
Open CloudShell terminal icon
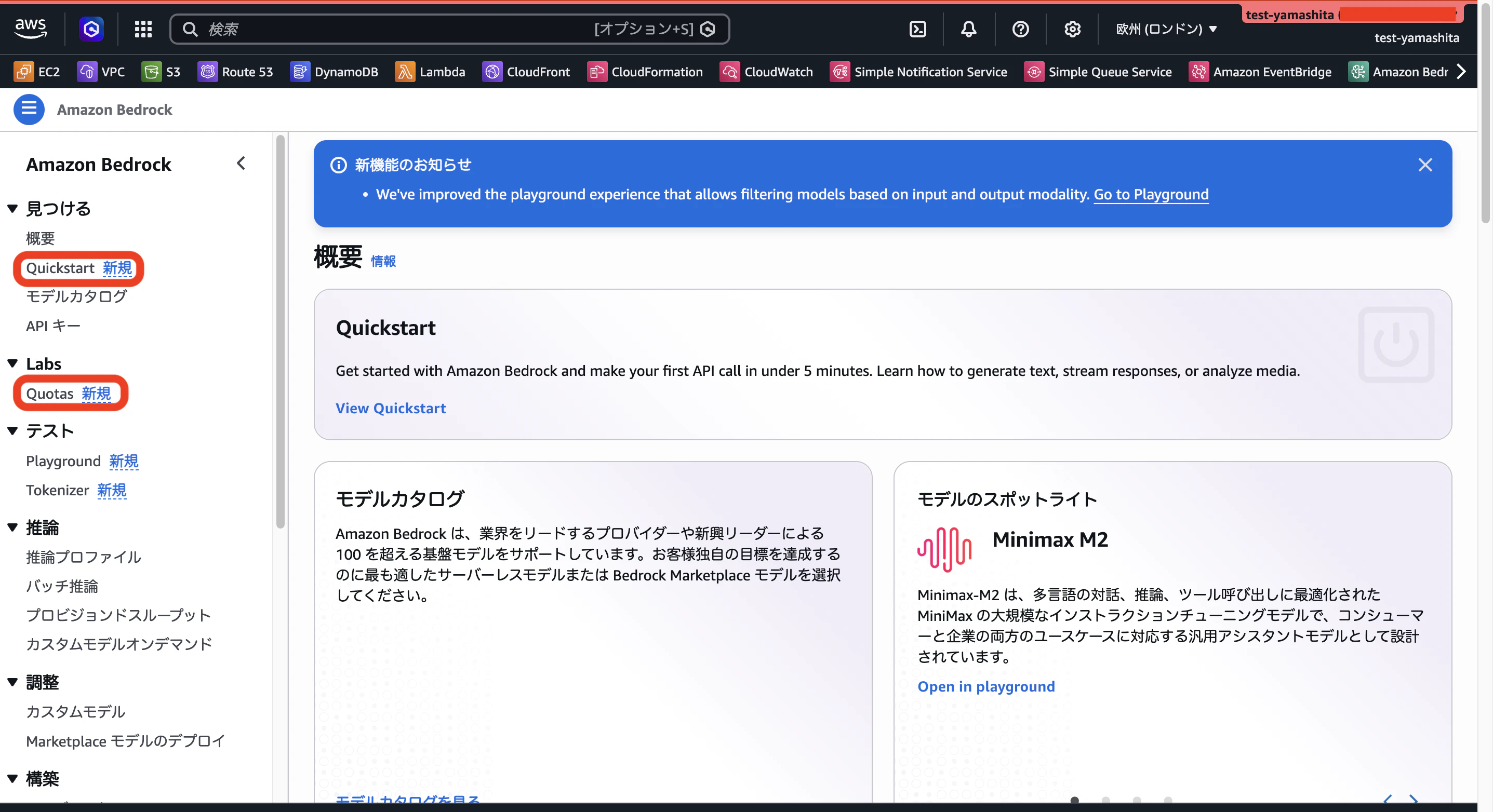click(917, 29)
